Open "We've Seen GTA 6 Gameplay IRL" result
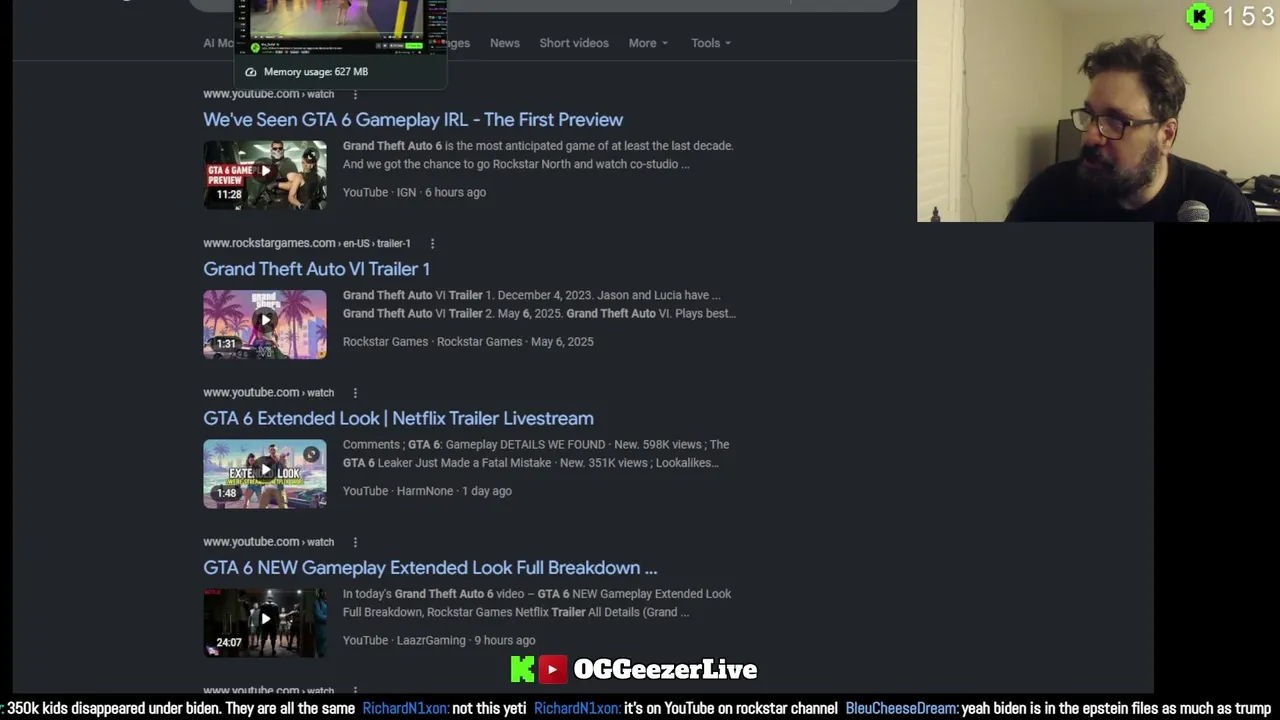The height and width of the screenshot is (720, 1280). coord(413,119)
